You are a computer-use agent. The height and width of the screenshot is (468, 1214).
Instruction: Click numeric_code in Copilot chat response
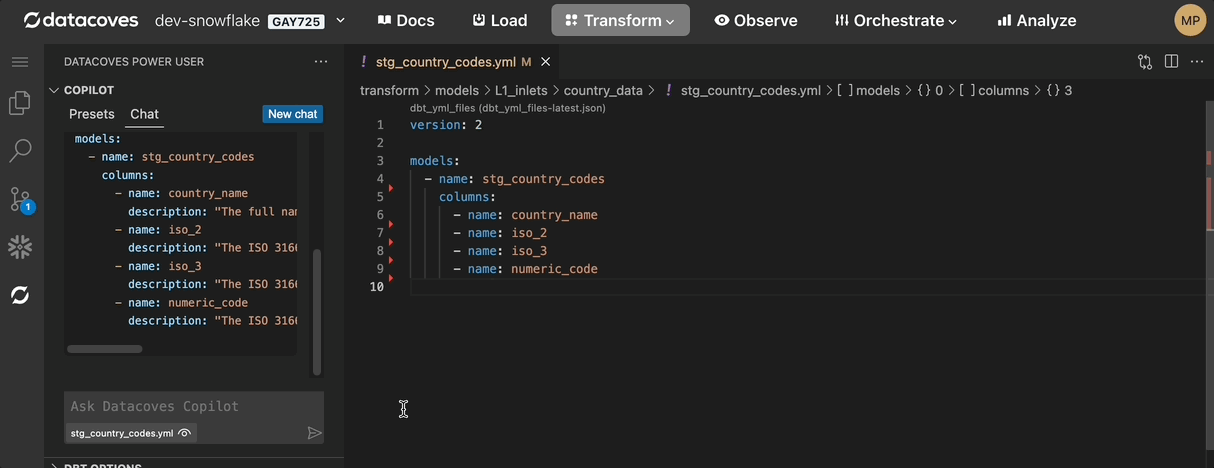208,303
